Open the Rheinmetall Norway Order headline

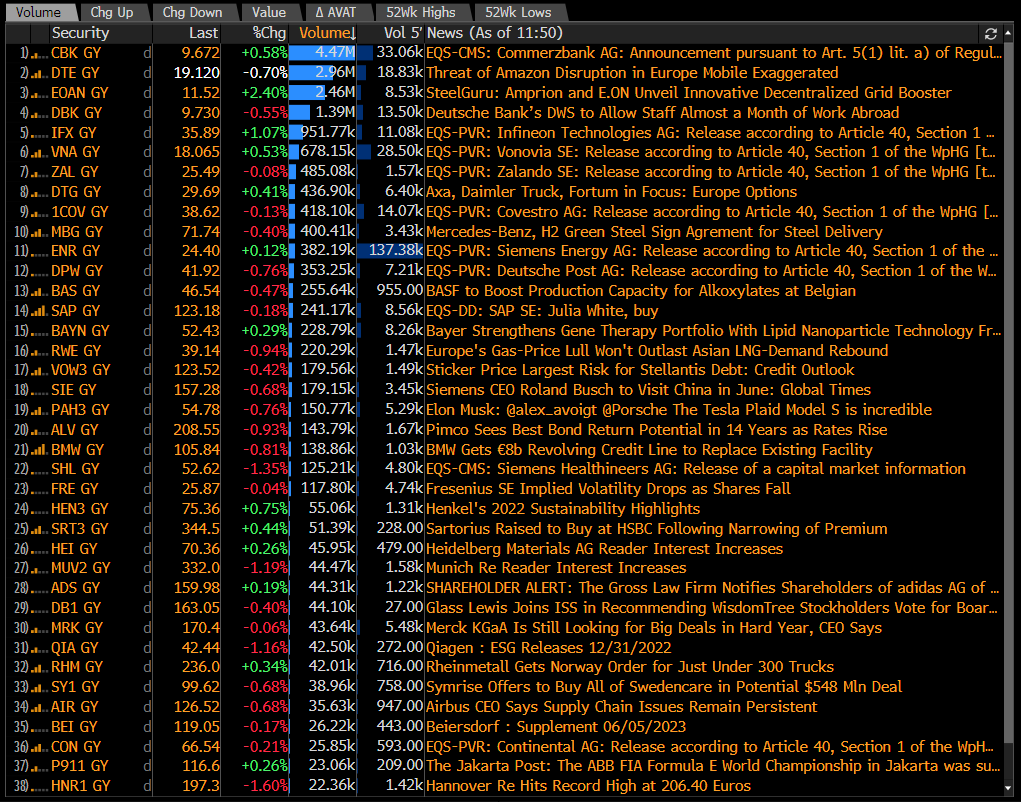click(630, 667)
